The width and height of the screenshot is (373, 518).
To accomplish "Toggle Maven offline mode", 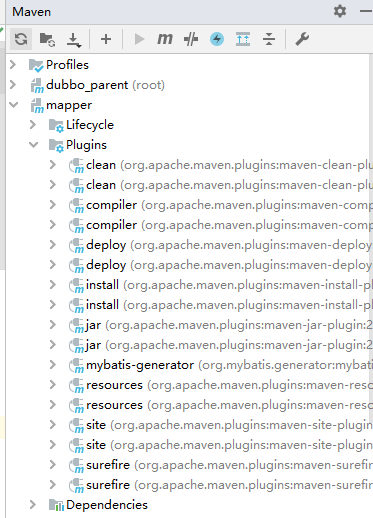I will point(191,39).
